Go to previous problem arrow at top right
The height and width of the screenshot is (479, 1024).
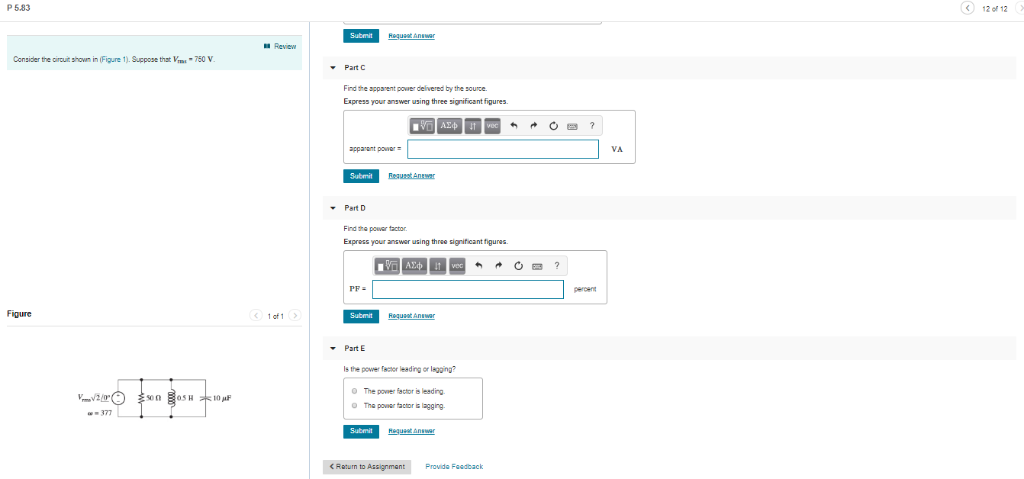coord(968,8)
